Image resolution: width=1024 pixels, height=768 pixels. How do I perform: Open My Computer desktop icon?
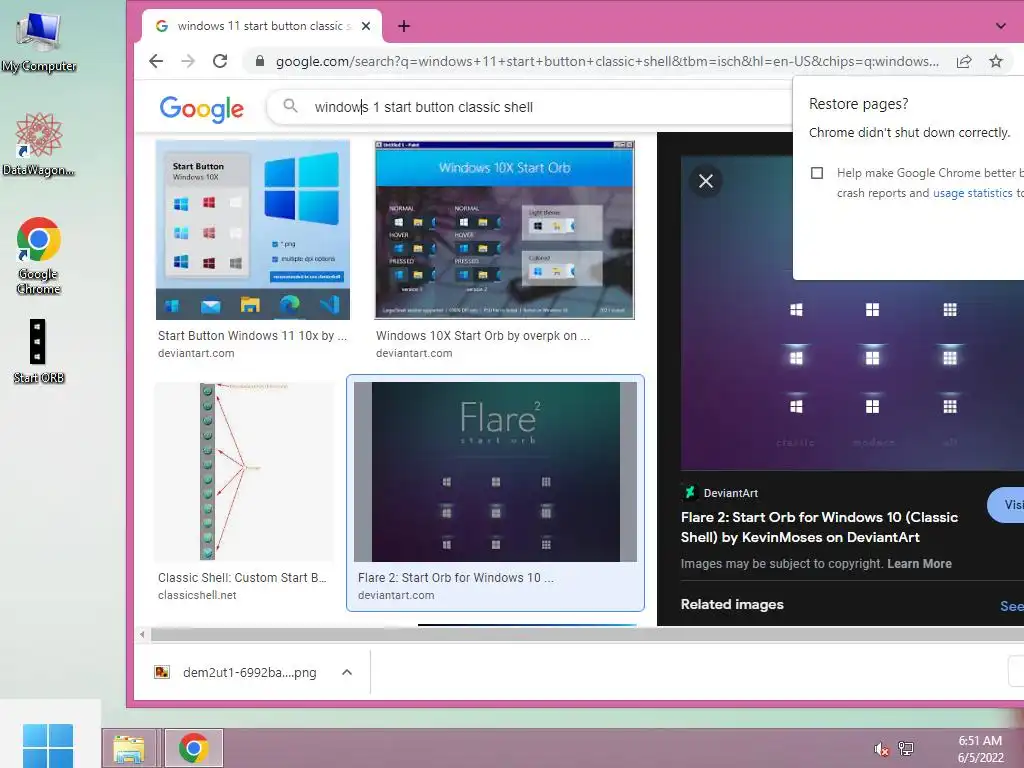point(39,41)
